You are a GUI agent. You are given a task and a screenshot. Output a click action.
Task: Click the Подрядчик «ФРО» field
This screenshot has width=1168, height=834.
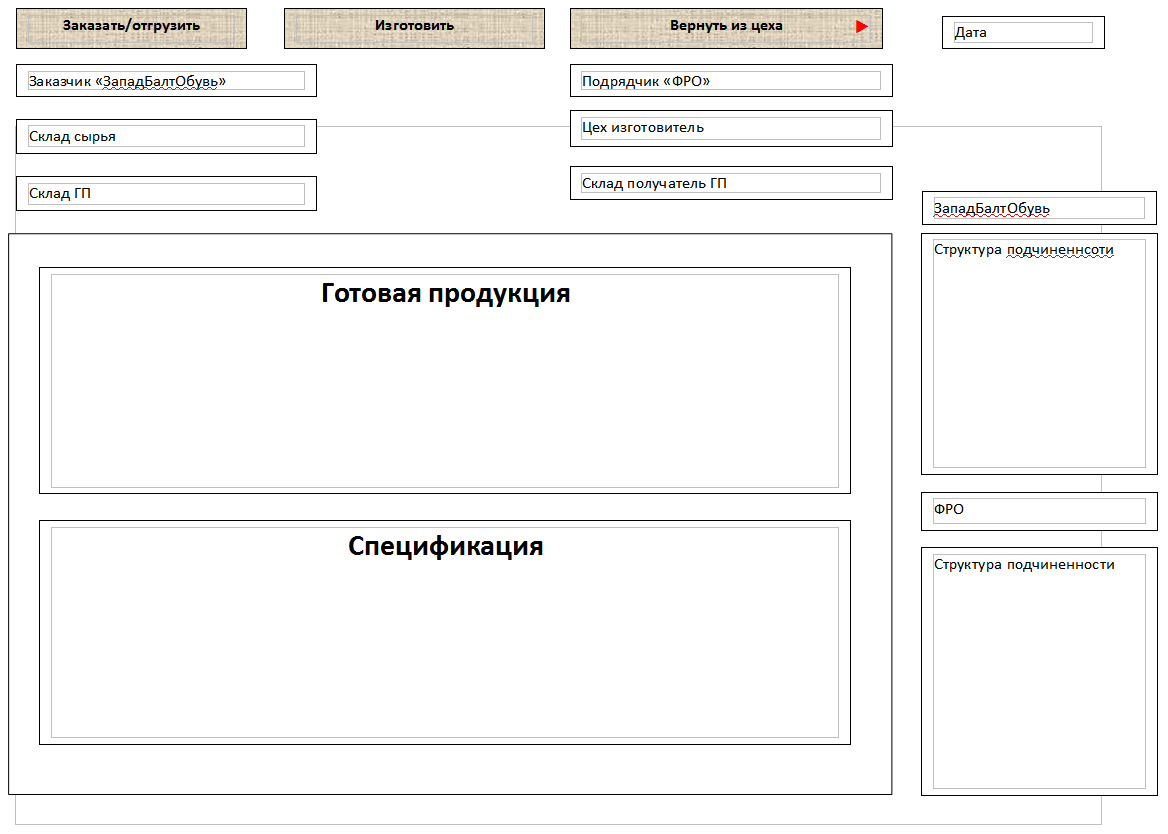(x=730, y=81)
